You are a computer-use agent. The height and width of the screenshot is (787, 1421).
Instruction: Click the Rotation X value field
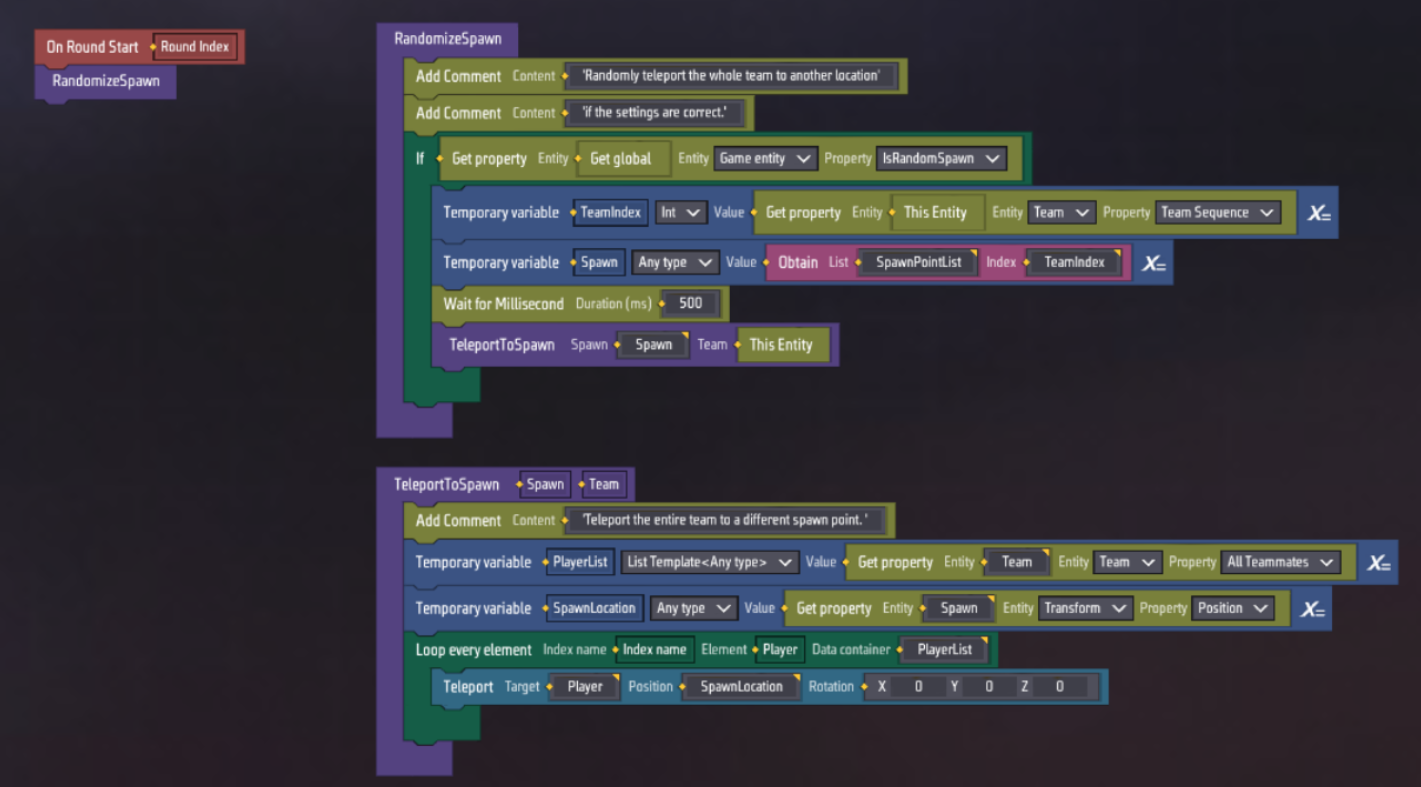coord(917,687)
